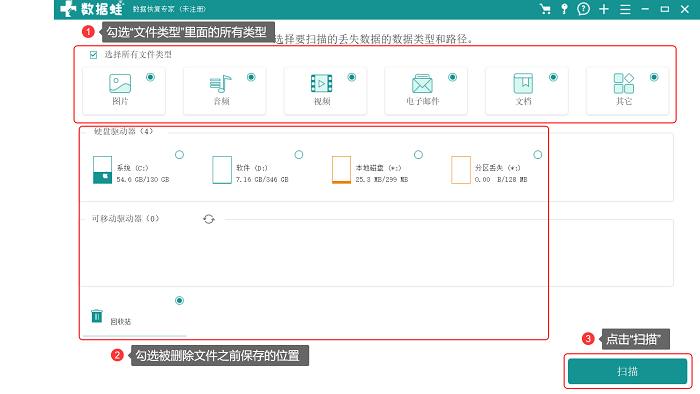Click the plus icon in title bar
The width and height of the screenshot is (700, 394).
click(604, 9)
